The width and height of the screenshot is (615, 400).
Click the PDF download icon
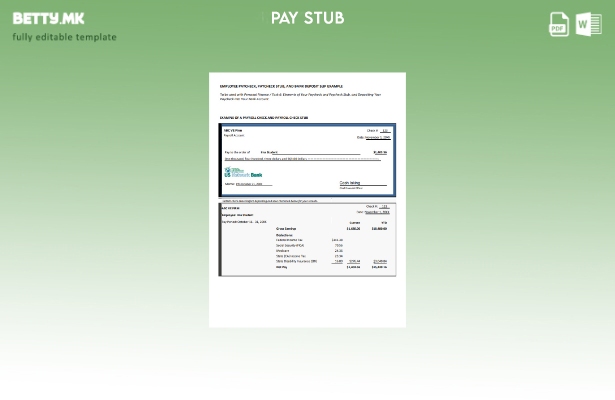point(559,24)
